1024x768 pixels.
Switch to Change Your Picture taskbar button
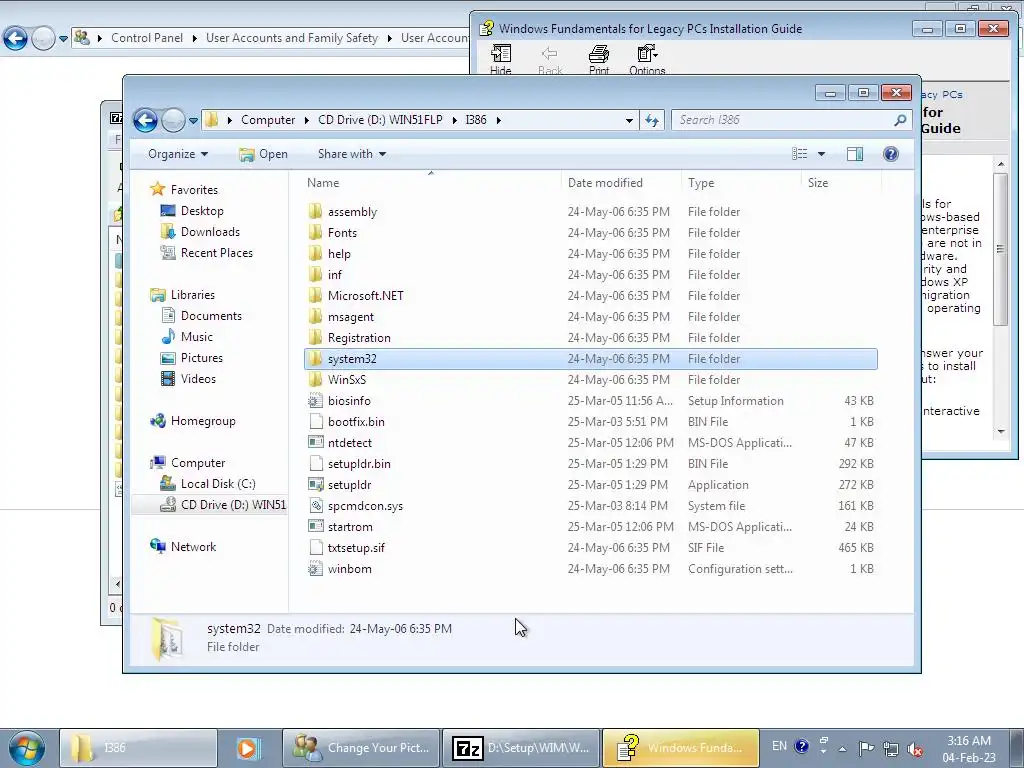click(x=361, y=748)
